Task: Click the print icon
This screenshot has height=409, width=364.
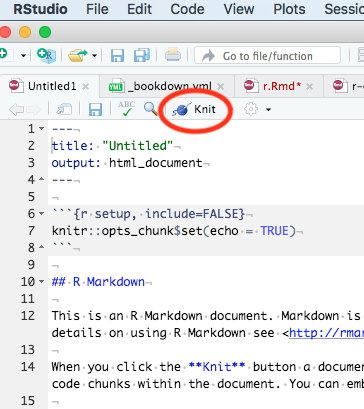Action: 173,55
